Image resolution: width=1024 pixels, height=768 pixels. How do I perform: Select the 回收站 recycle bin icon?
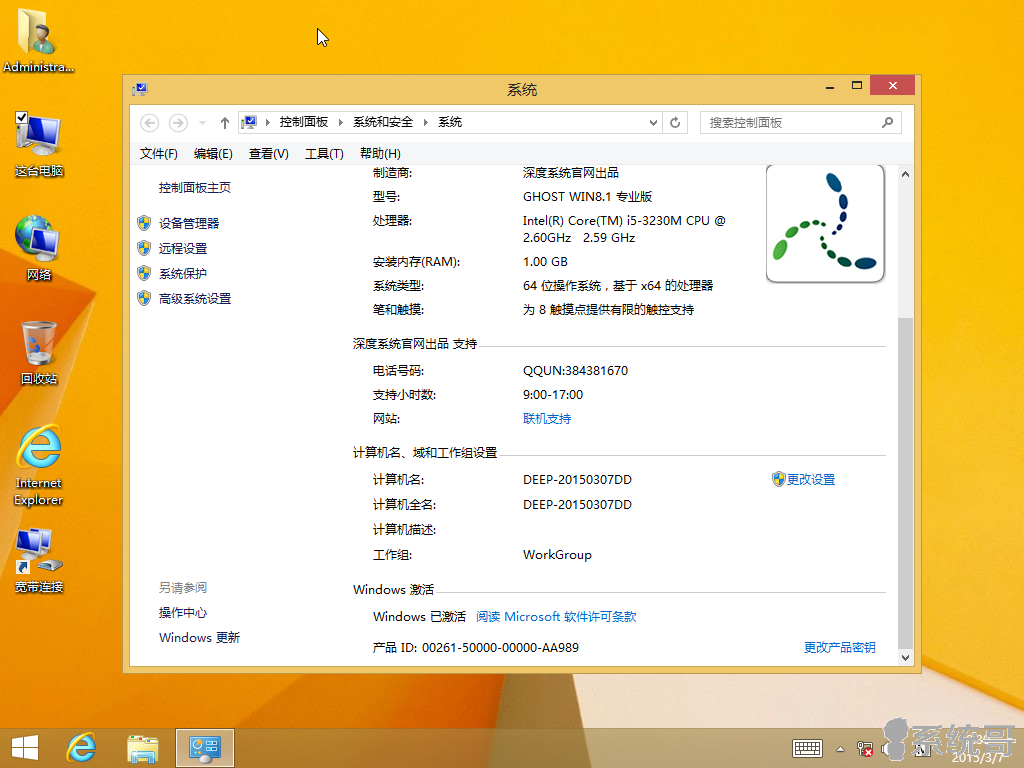pos(39,353)
